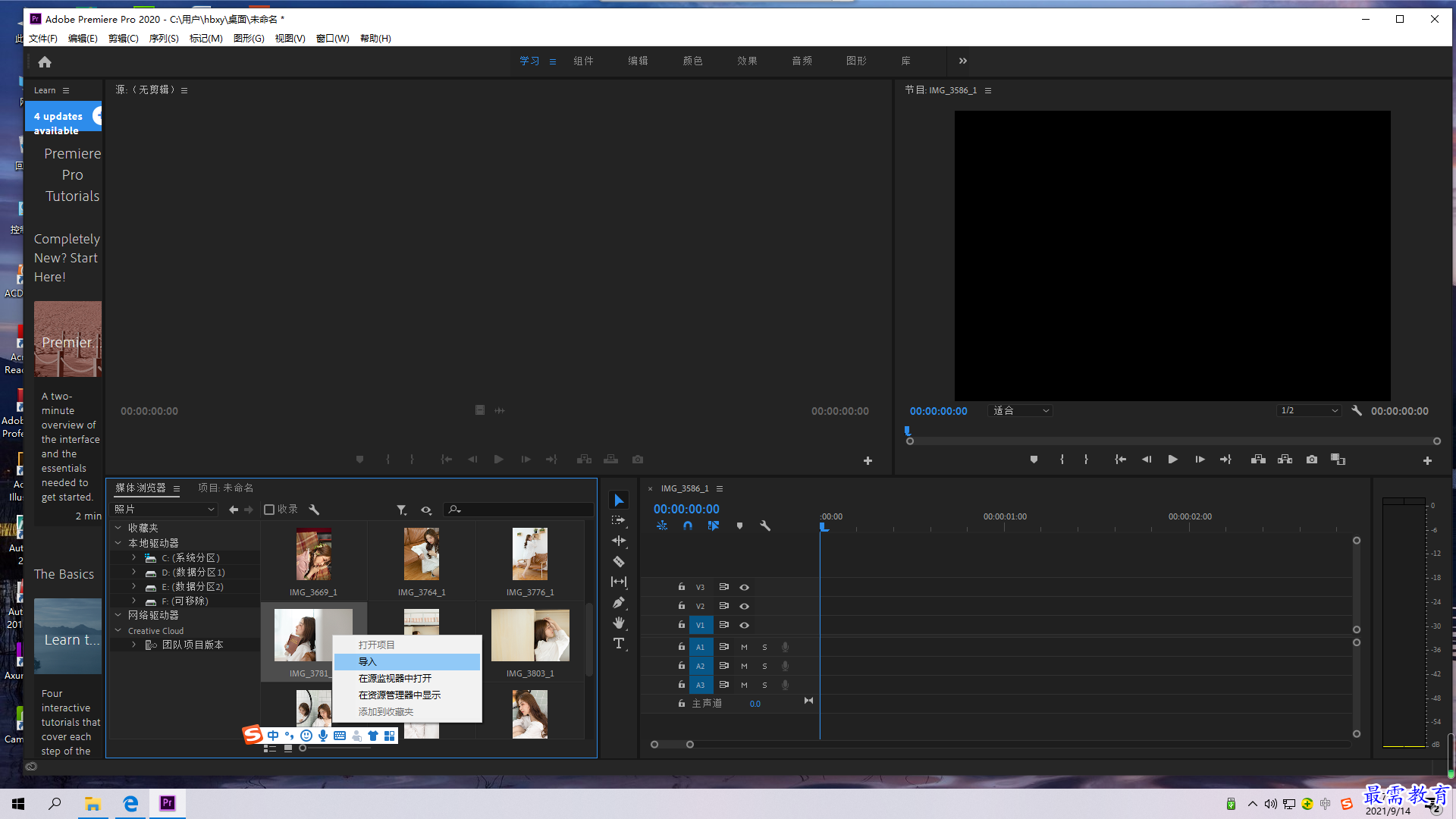The width and height of the screenshot is (1456, 819).
Task: Select the Track Select Forward tool
Action: pos(619,520)
